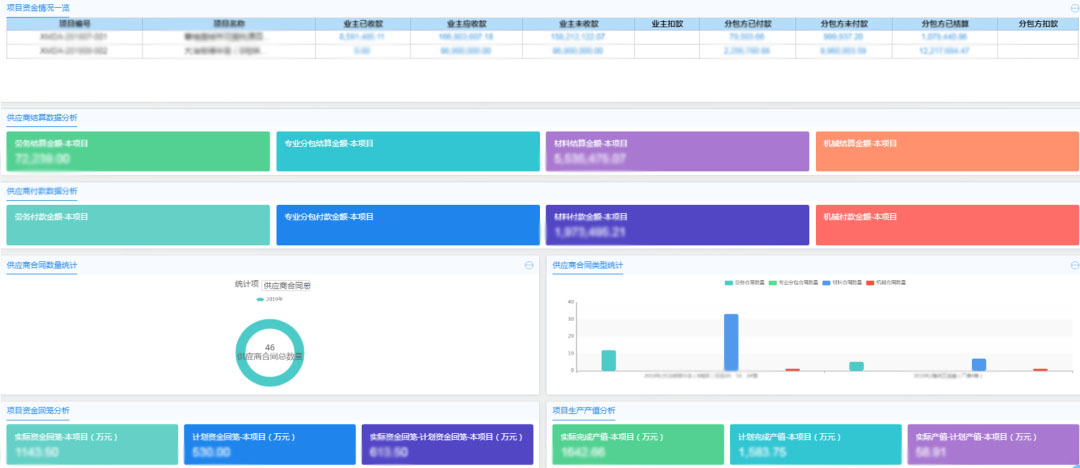
Task: Toggle 劳务合同数量 legend series
Action: 743,283
